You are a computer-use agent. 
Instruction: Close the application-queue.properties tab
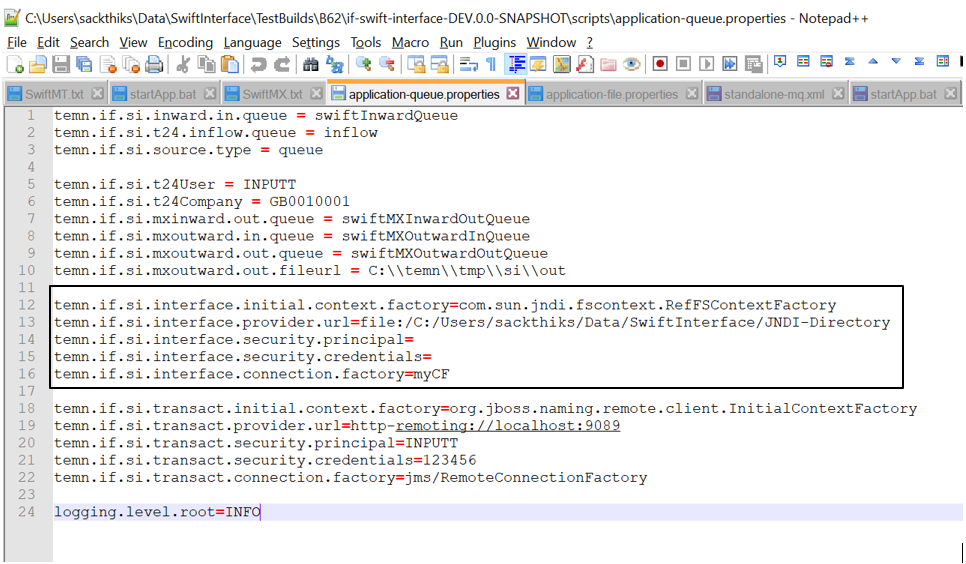513,94
